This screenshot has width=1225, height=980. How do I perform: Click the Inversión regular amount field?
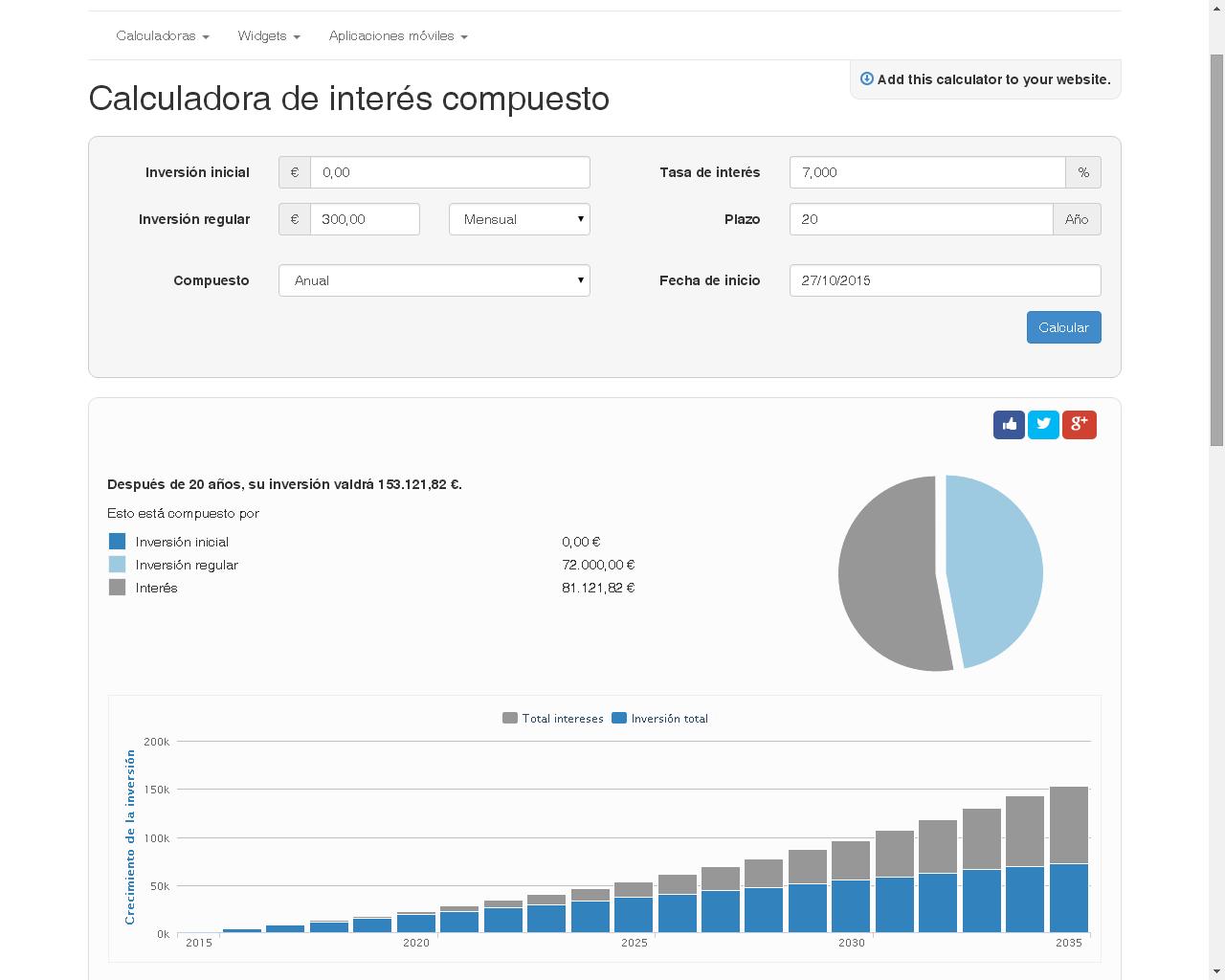(365, 219)
